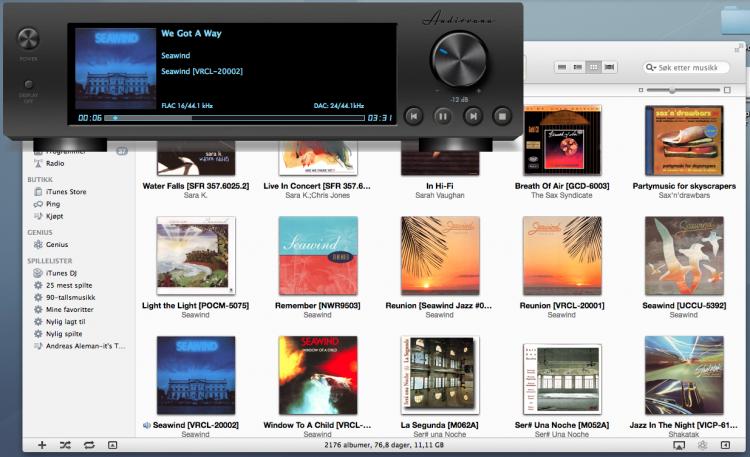Click the Audirvana track progress bar
The height and width of the screenshot is (457, 750).
pyautogui.click(x=234, y=118)
